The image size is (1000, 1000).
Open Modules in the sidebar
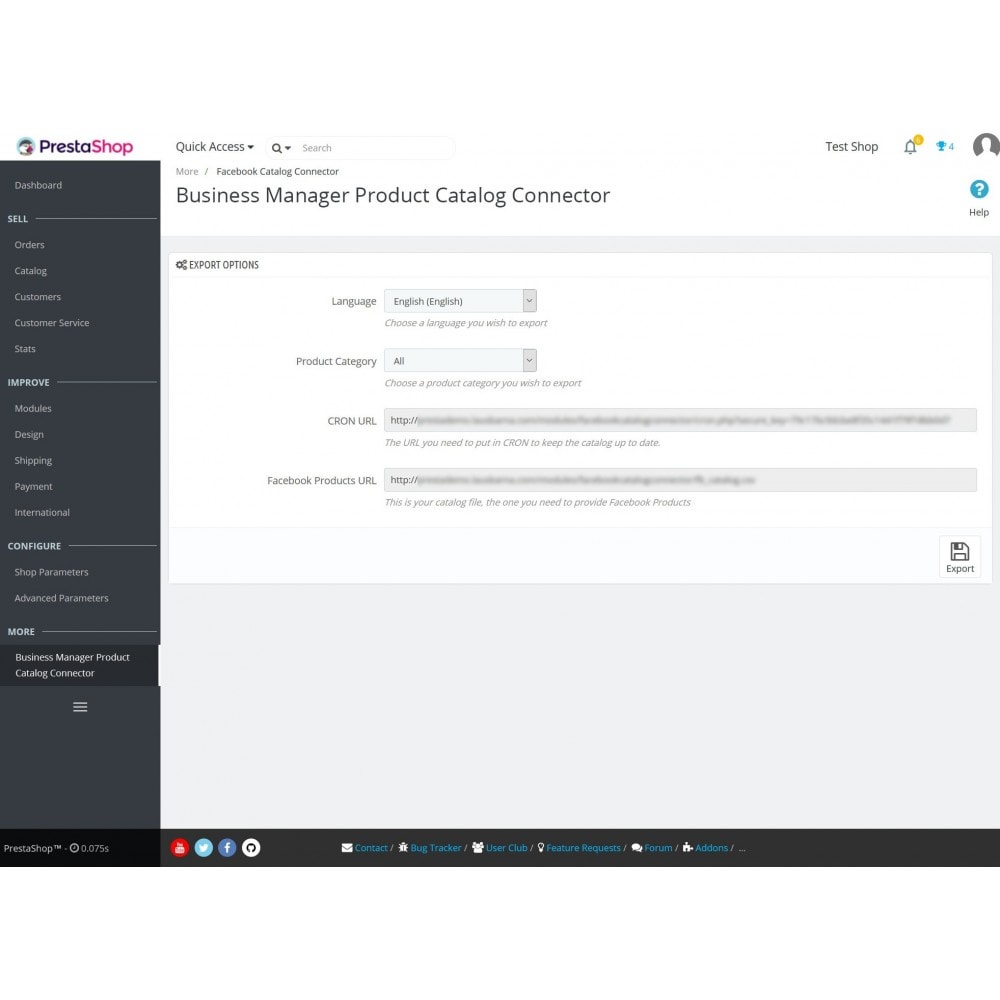click(33, 408)
